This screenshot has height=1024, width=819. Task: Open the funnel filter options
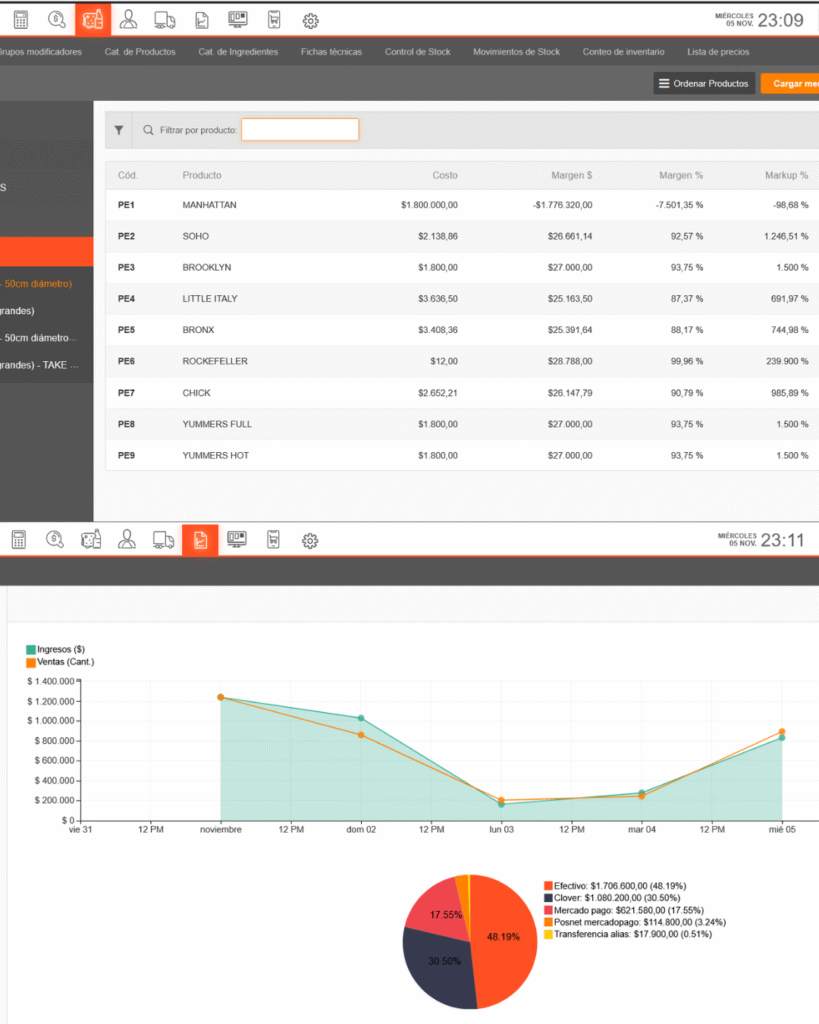click(119, 130)
